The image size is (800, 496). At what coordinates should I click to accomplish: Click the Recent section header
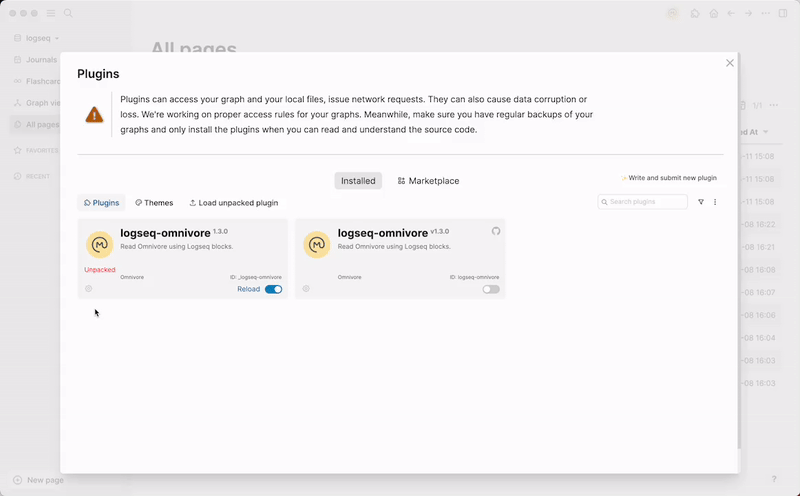32,177
